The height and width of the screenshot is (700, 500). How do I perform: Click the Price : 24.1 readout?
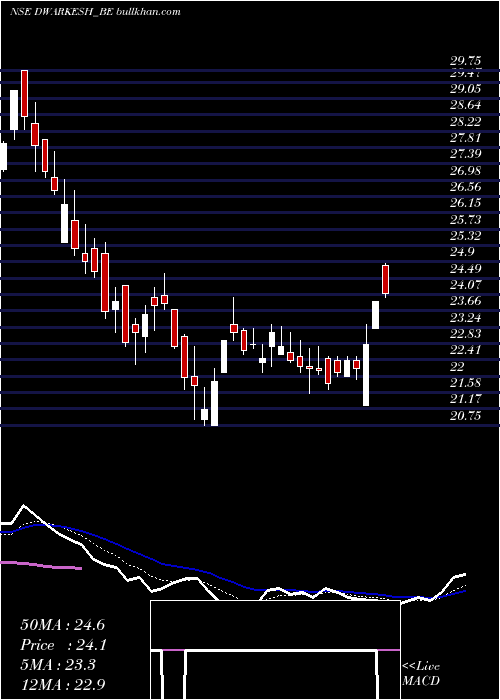pos(62,645)
